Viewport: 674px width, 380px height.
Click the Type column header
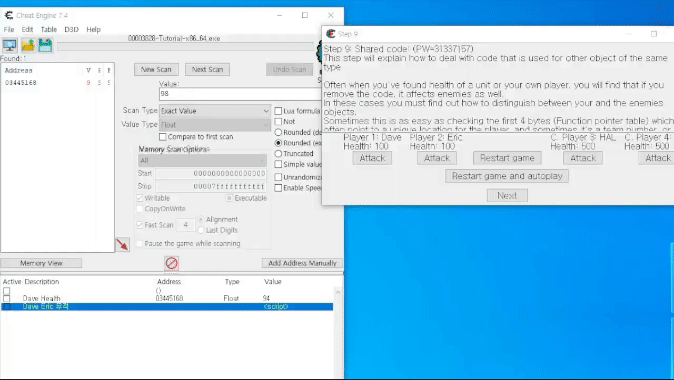tap(232, 282)
